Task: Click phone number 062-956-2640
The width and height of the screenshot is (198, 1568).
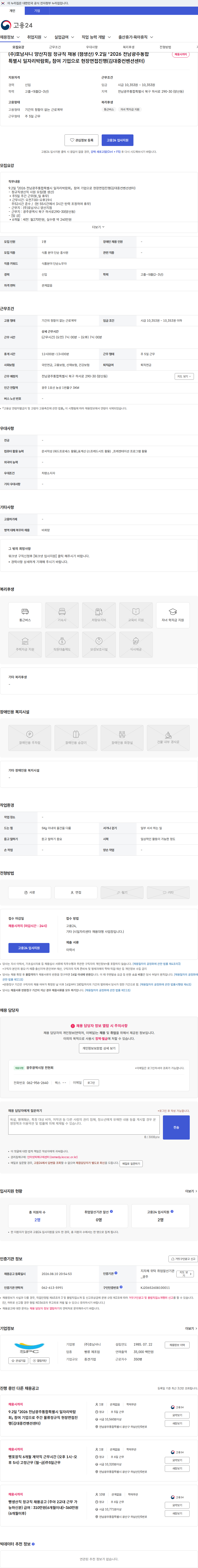Action: click(38, 1083)
